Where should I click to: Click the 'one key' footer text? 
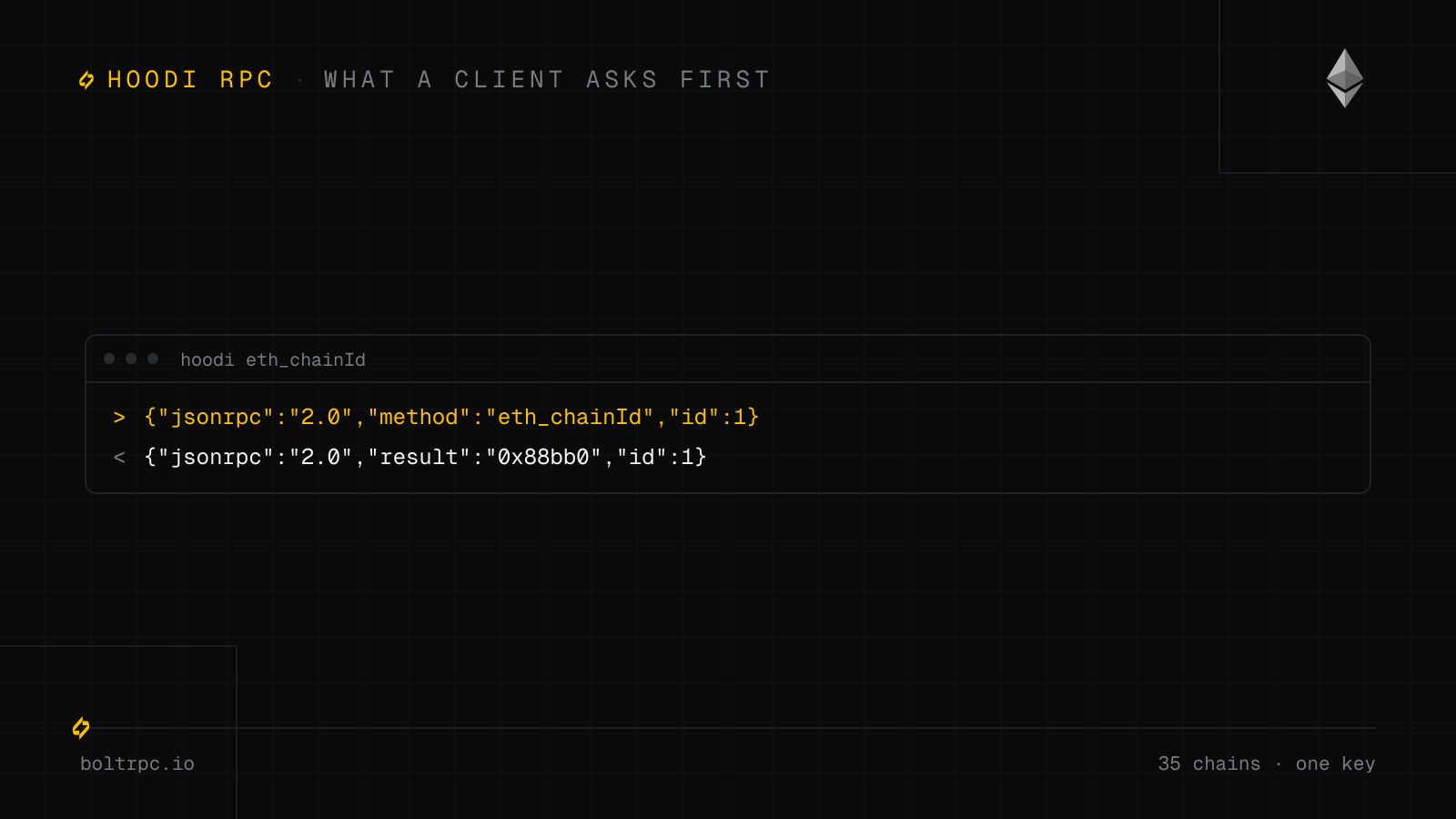pos(1335,763)
